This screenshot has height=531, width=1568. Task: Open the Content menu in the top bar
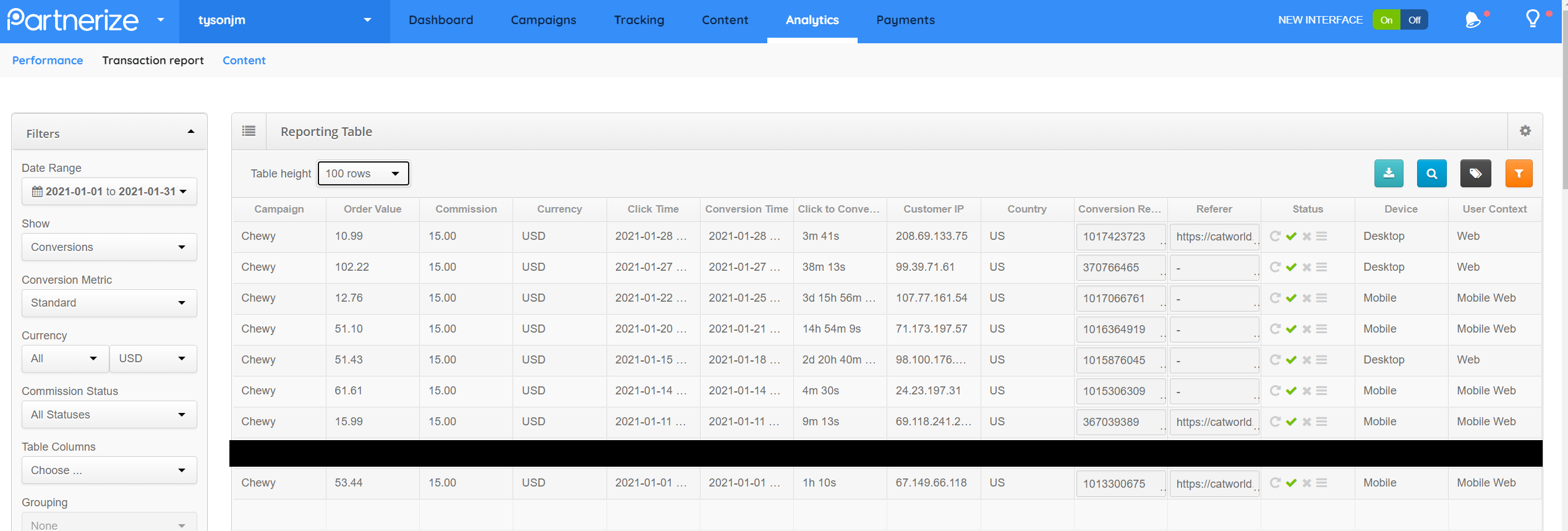click(x=725, y=20)
